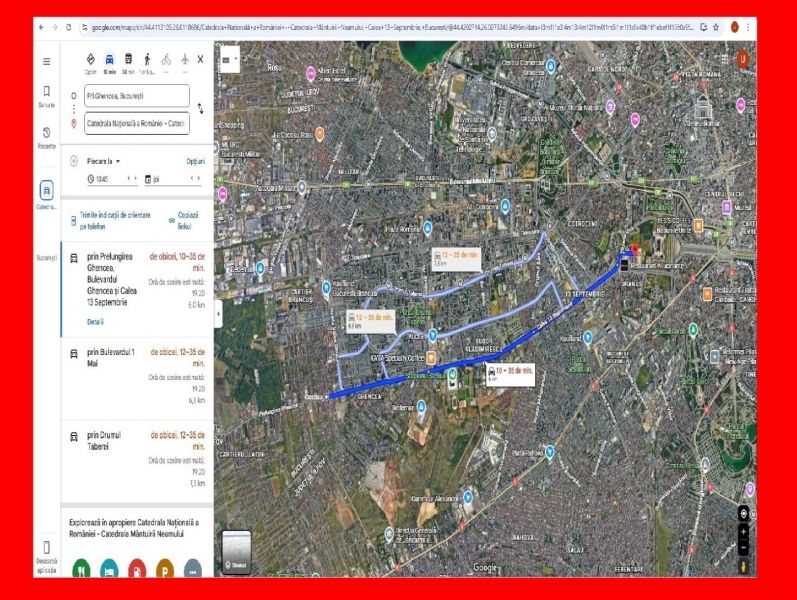
Task: Explore nearby restaurants green icon
Action: click(81, 568)
